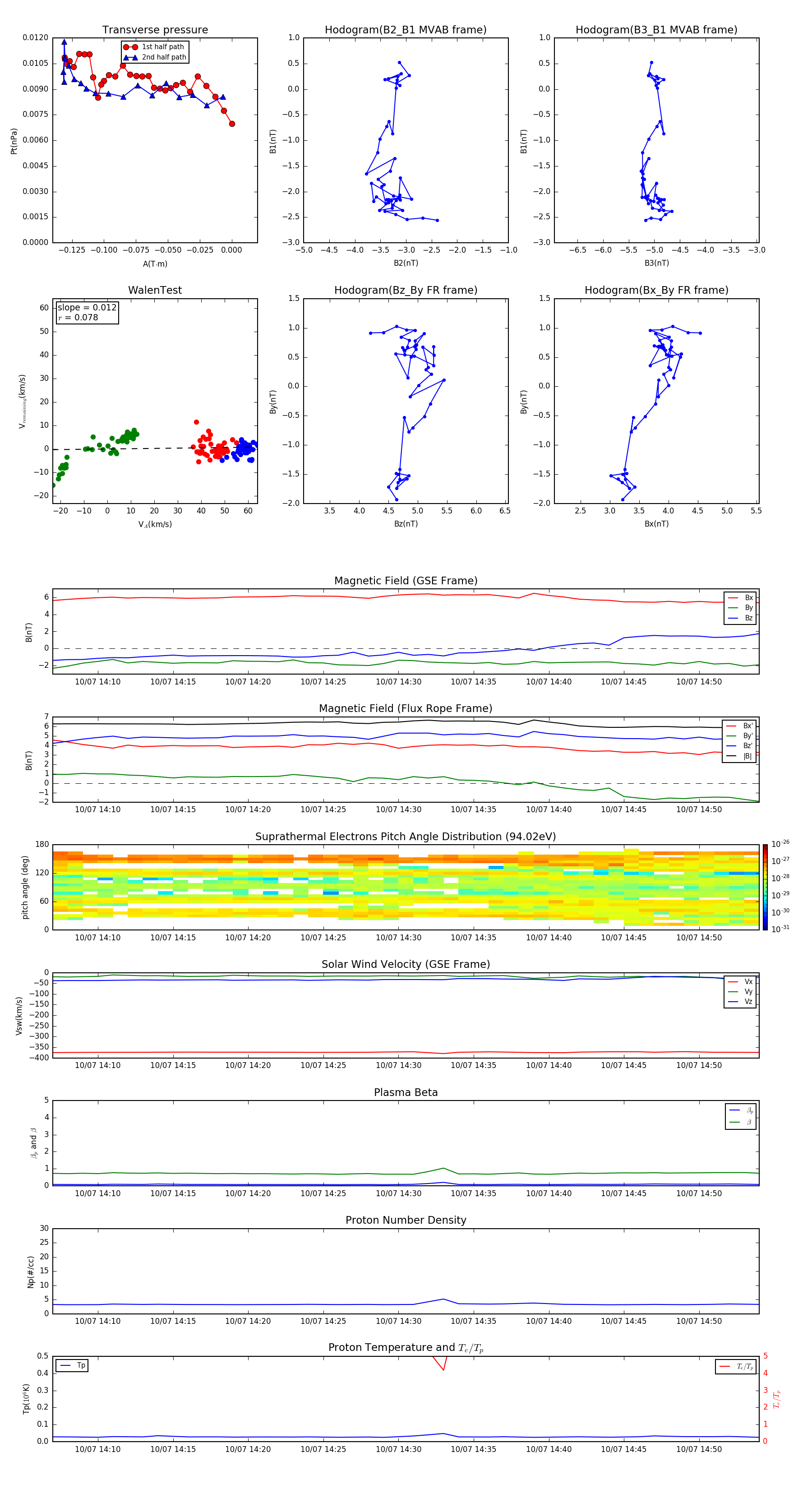Select the By' entry in Flux Rope legend

click(739, 736)
